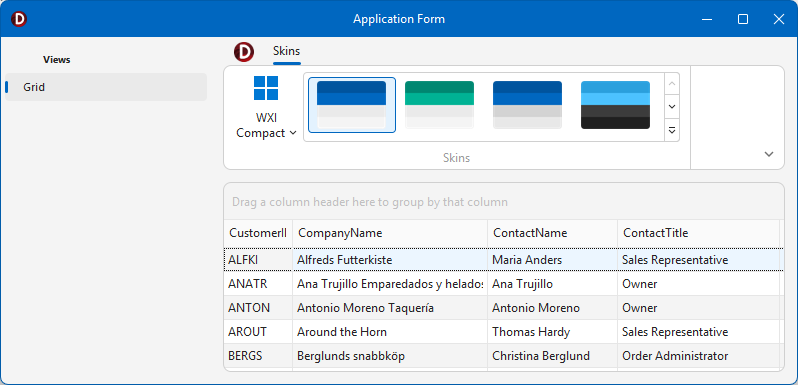Select Around the Horn cell

[x=390, y=332]
